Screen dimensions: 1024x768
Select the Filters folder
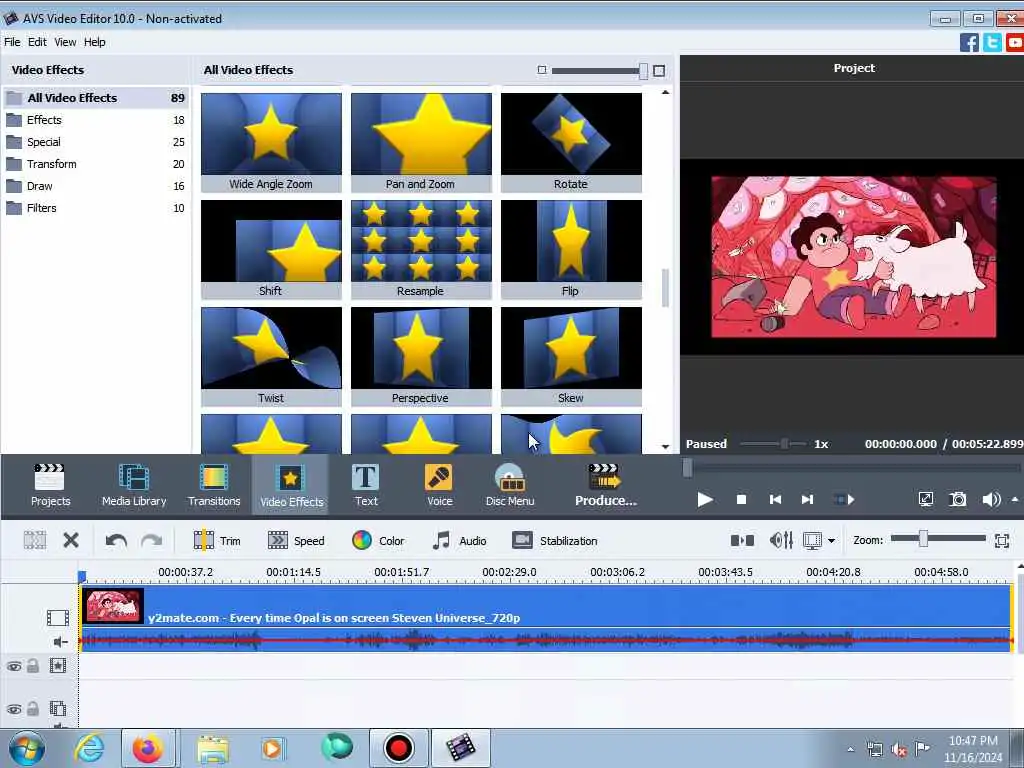[95, 208]
